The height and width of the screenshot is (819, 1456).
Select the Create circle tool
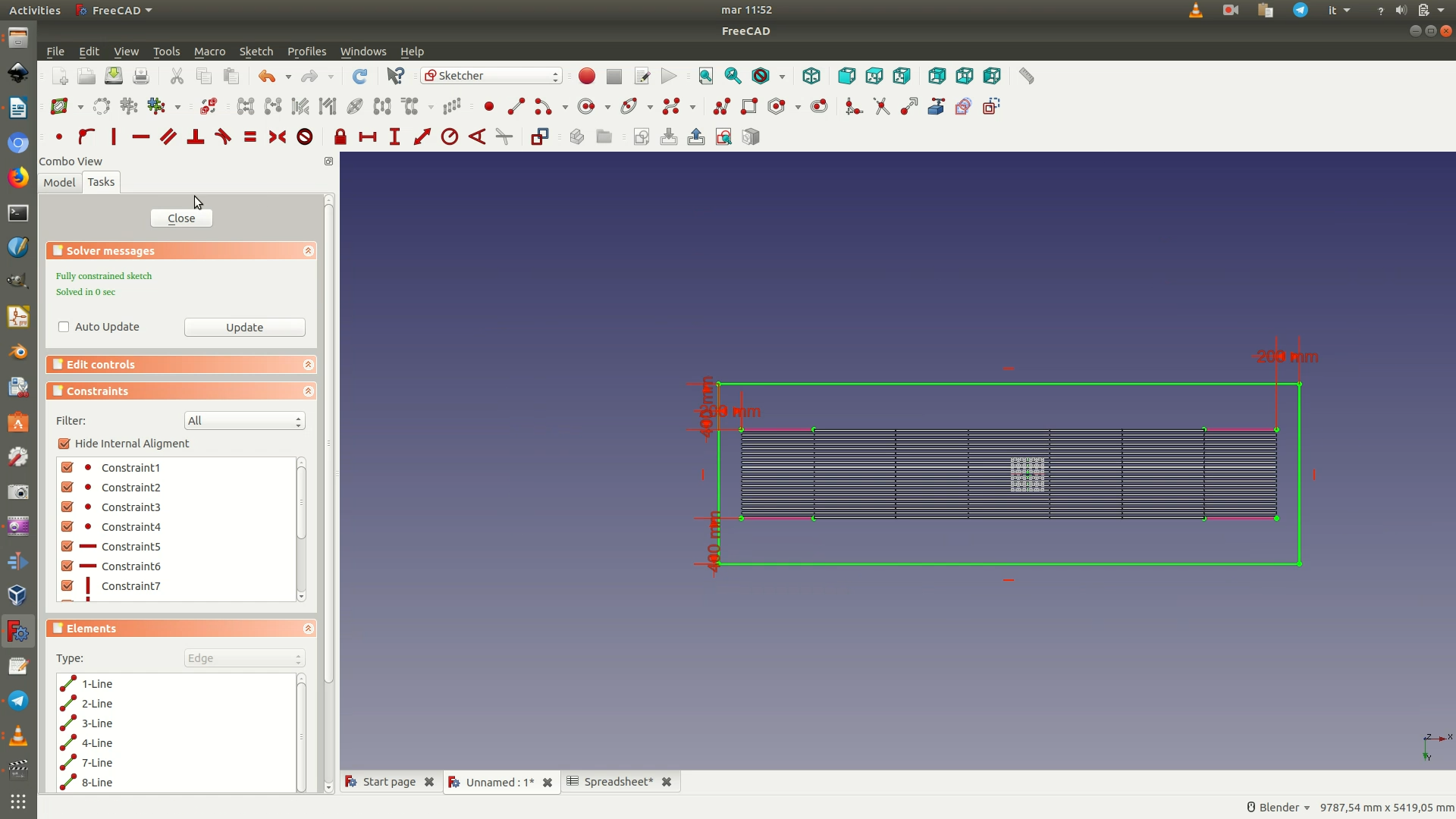point(585,107)
